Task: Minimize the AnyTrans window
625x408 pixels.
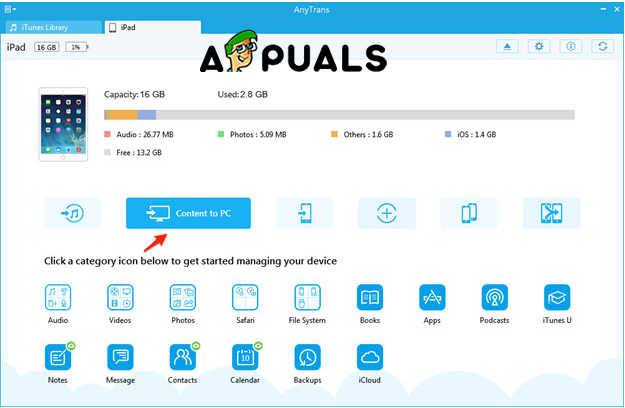Action: (603, 9)
